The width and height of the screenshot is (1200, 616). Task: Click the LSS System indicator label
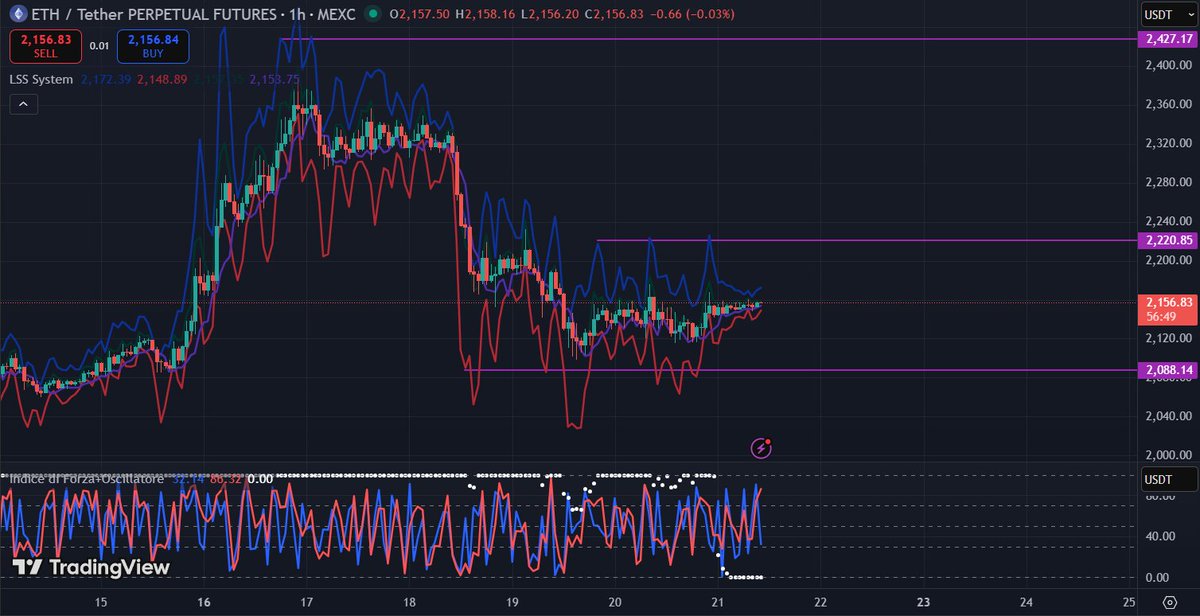[41, 79]
